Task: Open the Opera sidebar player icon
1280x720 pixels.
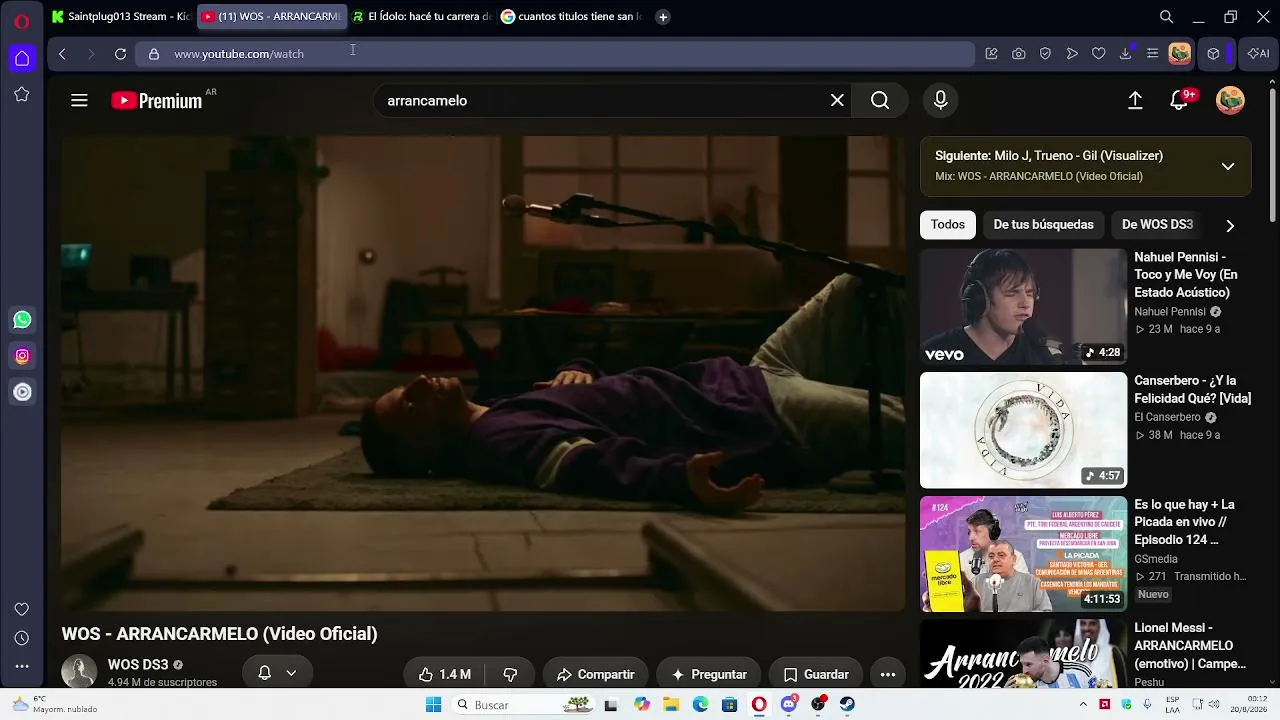Action: point(22,392)
